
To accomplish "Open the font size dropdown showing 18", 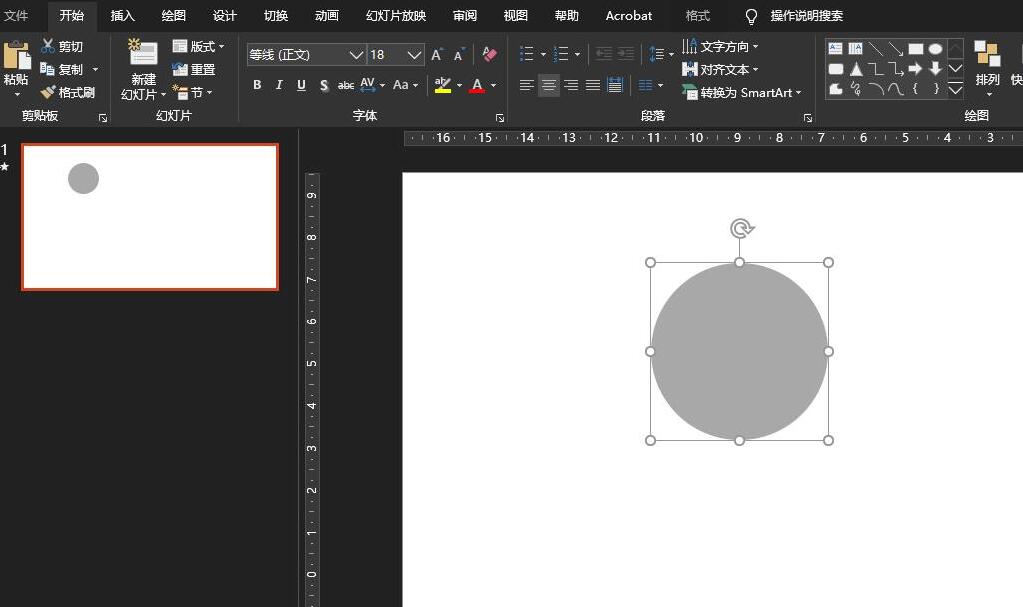I will (x=413, y=55).
